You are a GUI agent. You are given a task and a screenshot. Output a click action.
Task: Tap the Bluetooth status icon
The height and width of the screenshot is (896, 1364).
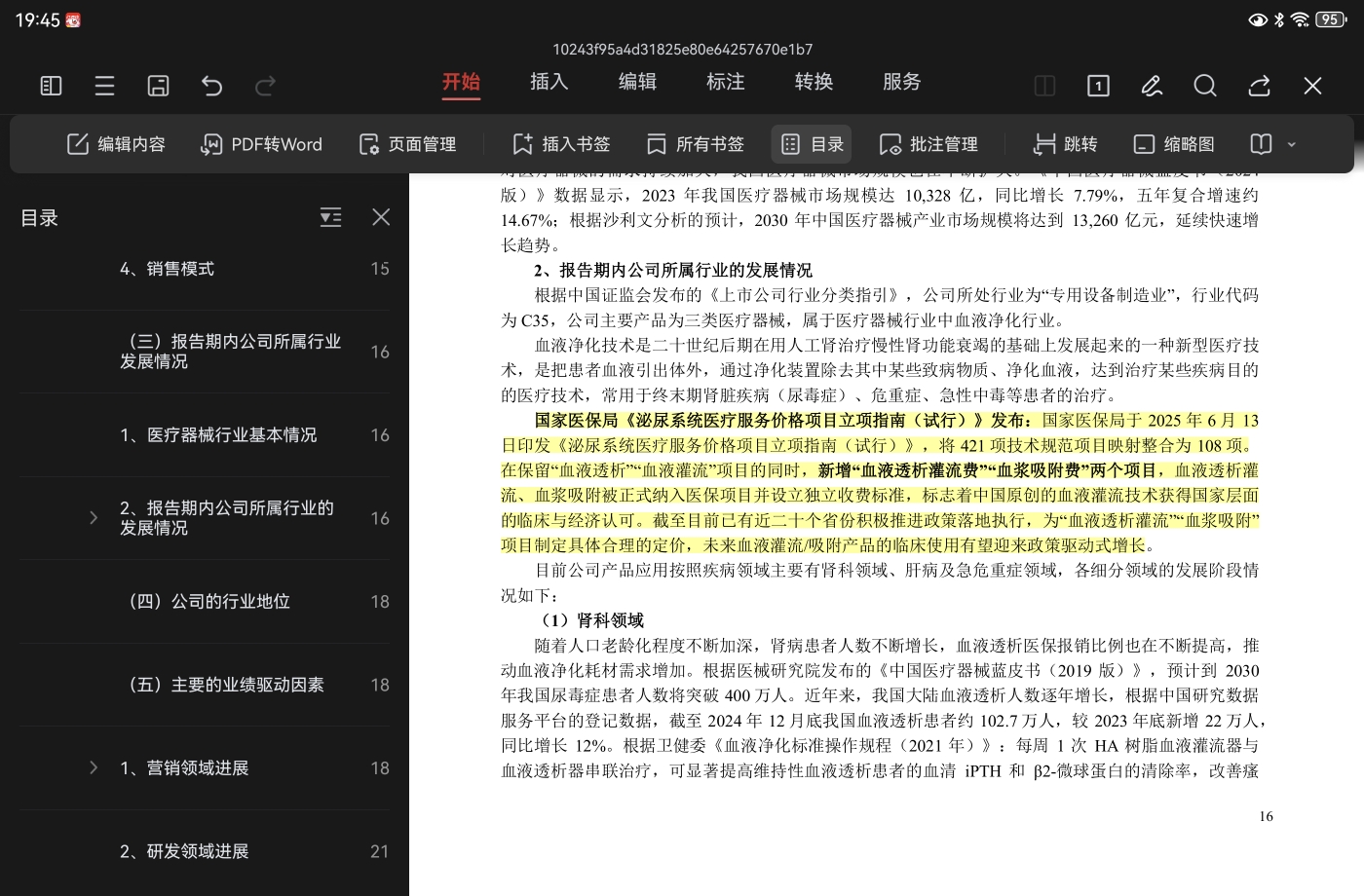(x=1279, y=19)
